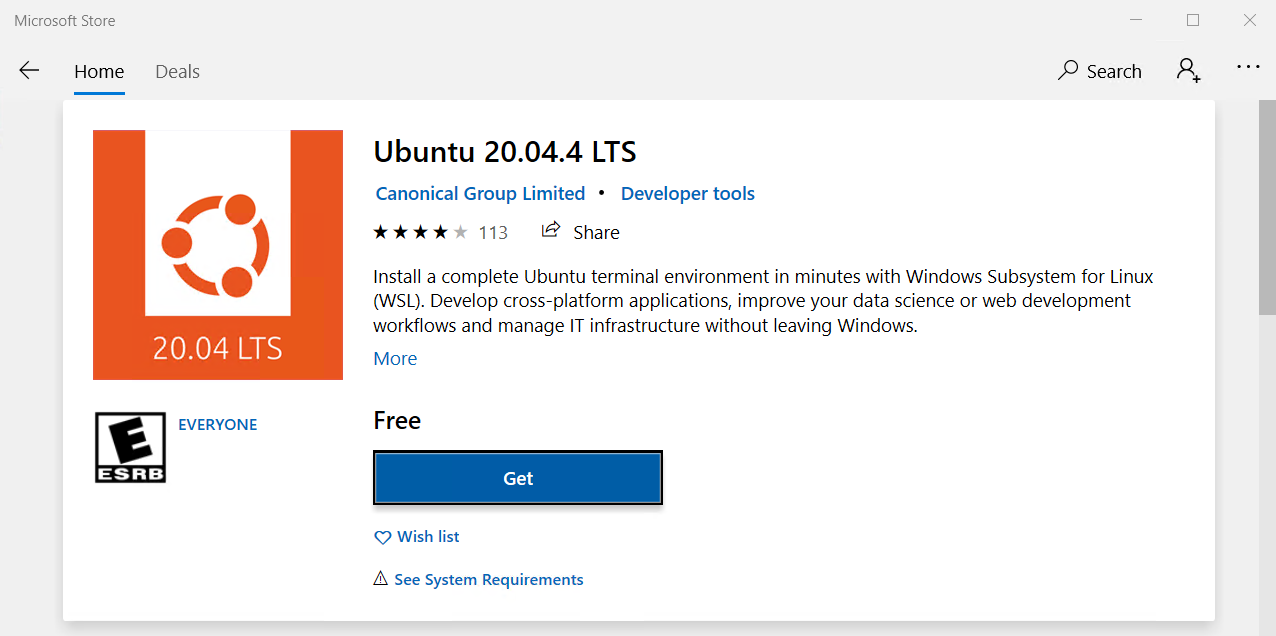Click the 'Free' price label

coord(397,421)
